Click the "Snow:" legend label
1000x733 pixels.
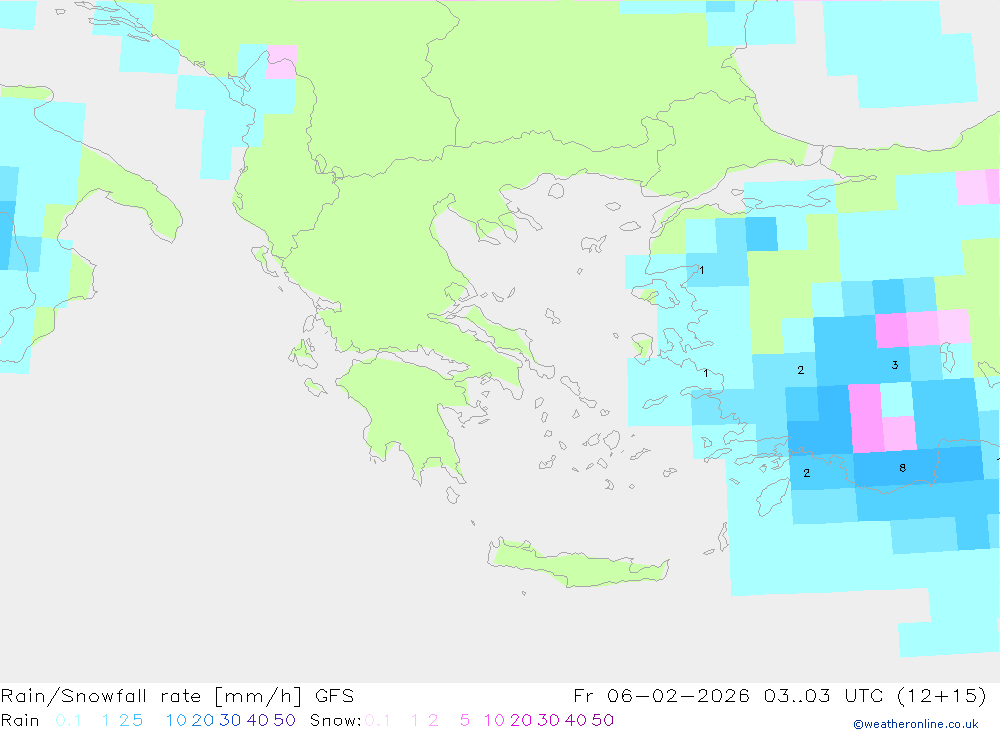click(335, 720)
